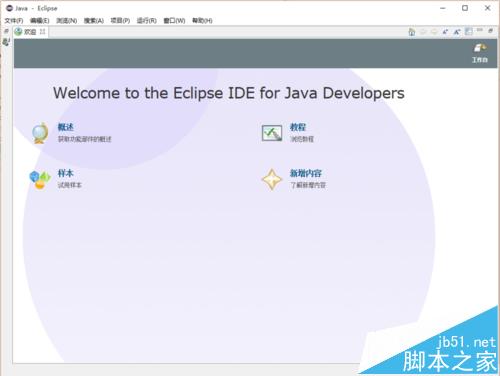Image resolution: width=500 pixels, height=376 pixels.
Task: Open the 样本 samples link
Action: [66, 173]
